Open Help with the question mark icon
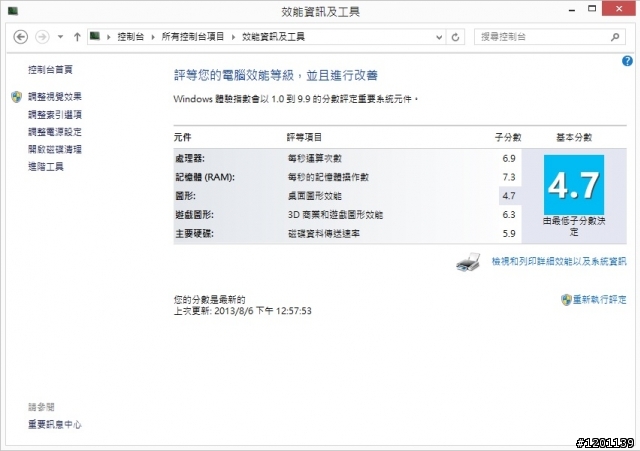The height and width of the screenshot is (451, 640). [x=627, y=61]
